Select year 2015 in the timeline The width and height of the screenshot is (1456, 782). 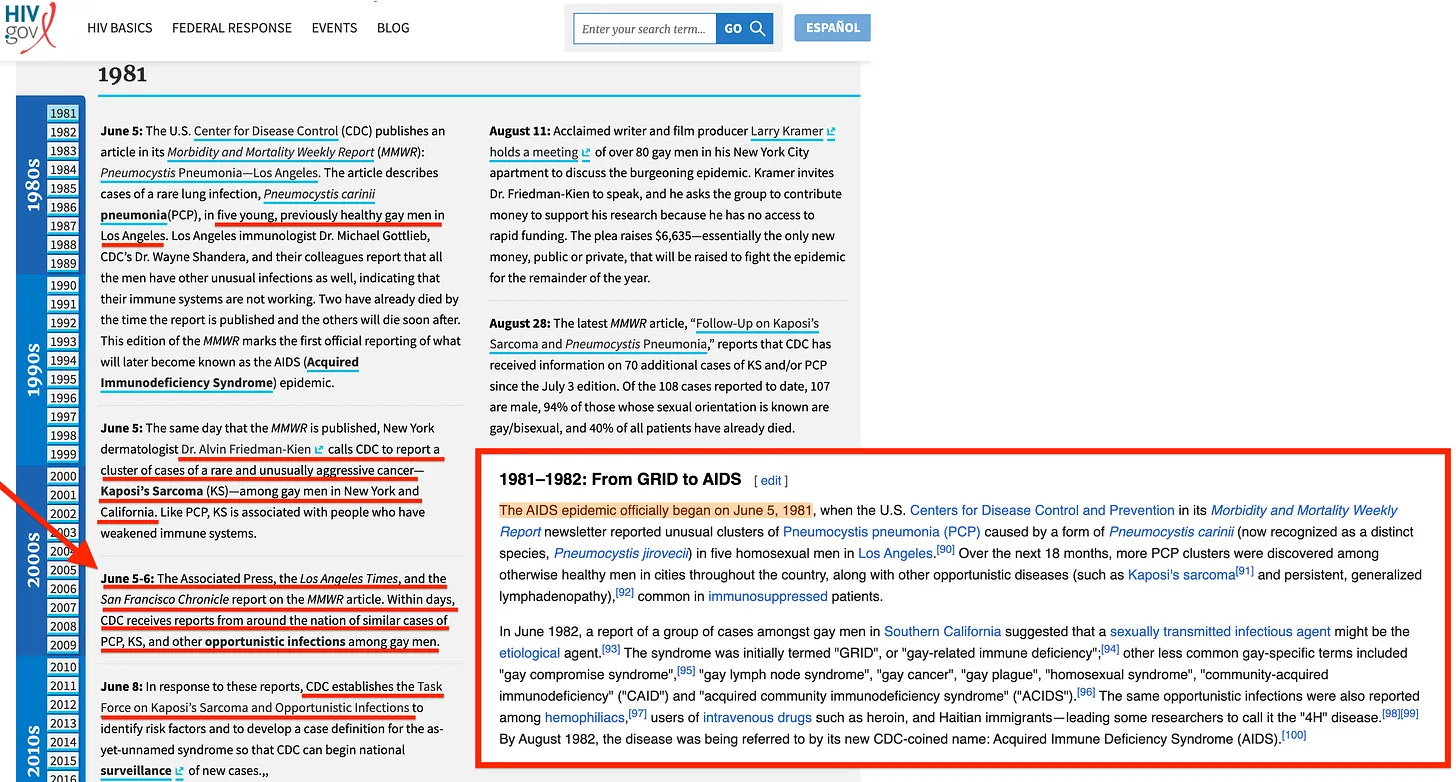coord(63,761)
